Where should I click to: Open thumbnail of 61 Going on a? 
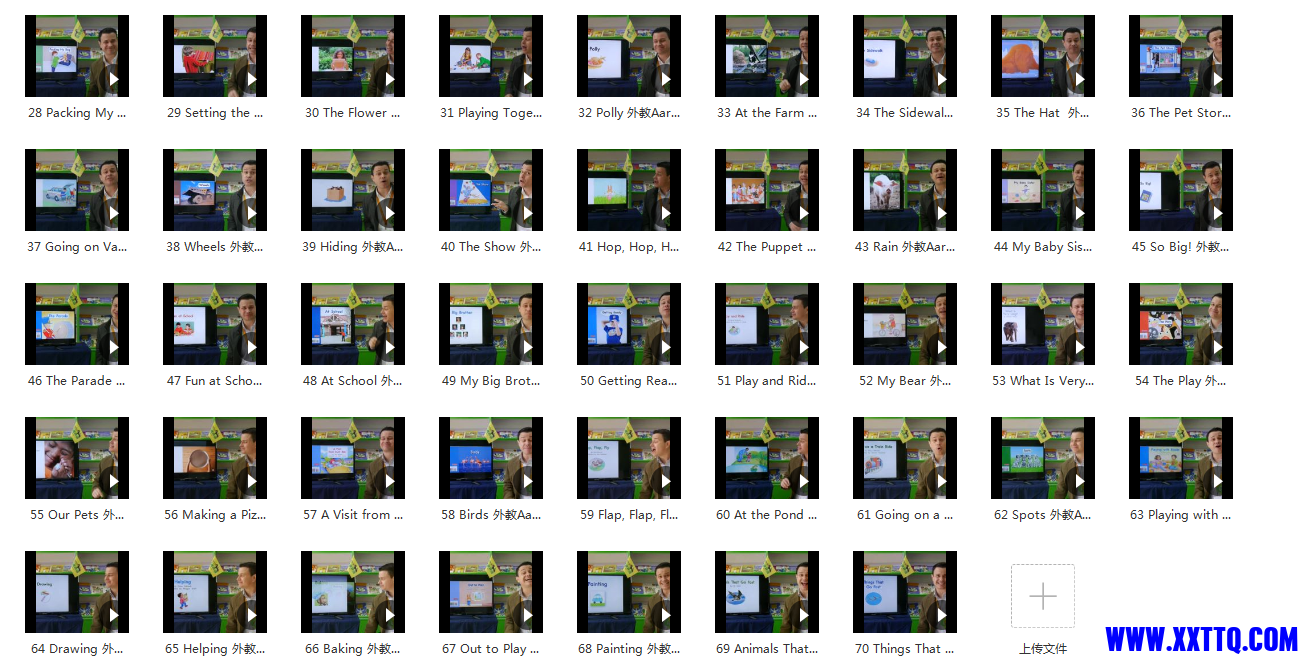[x=905, y=458]
